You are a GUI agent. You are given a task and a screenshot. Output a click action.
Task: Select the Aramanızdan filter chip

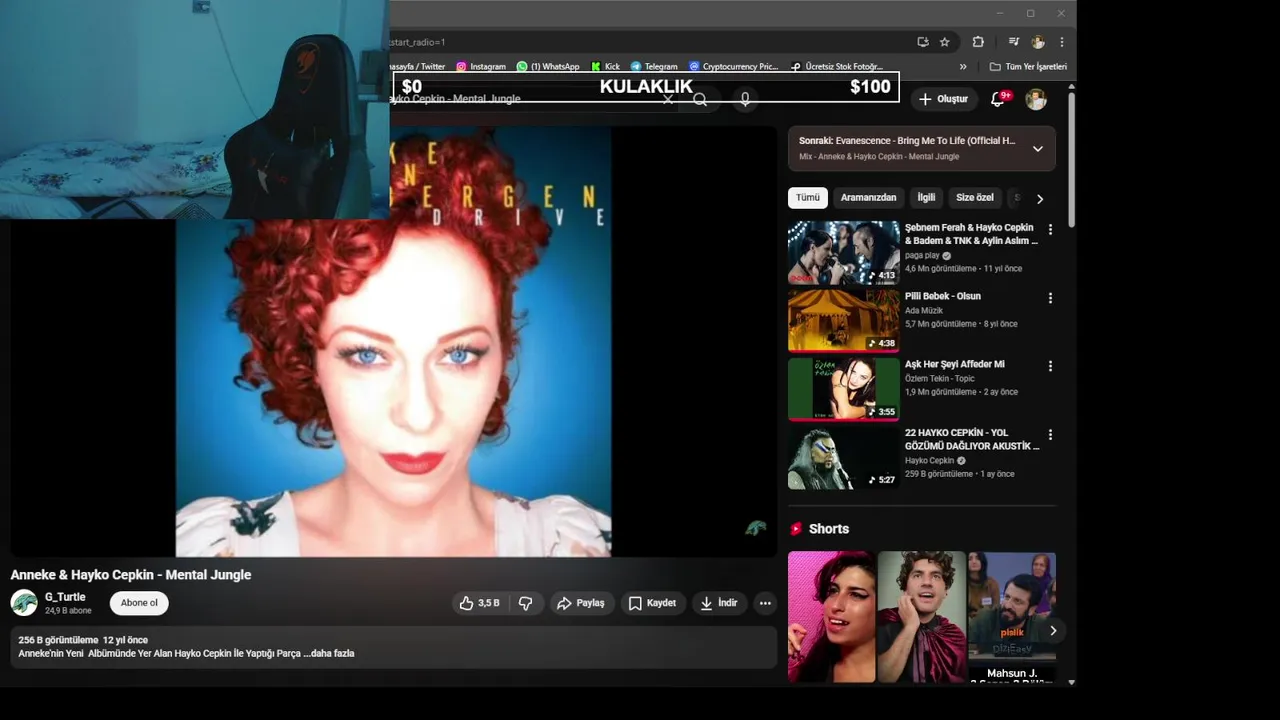[868, 198]
